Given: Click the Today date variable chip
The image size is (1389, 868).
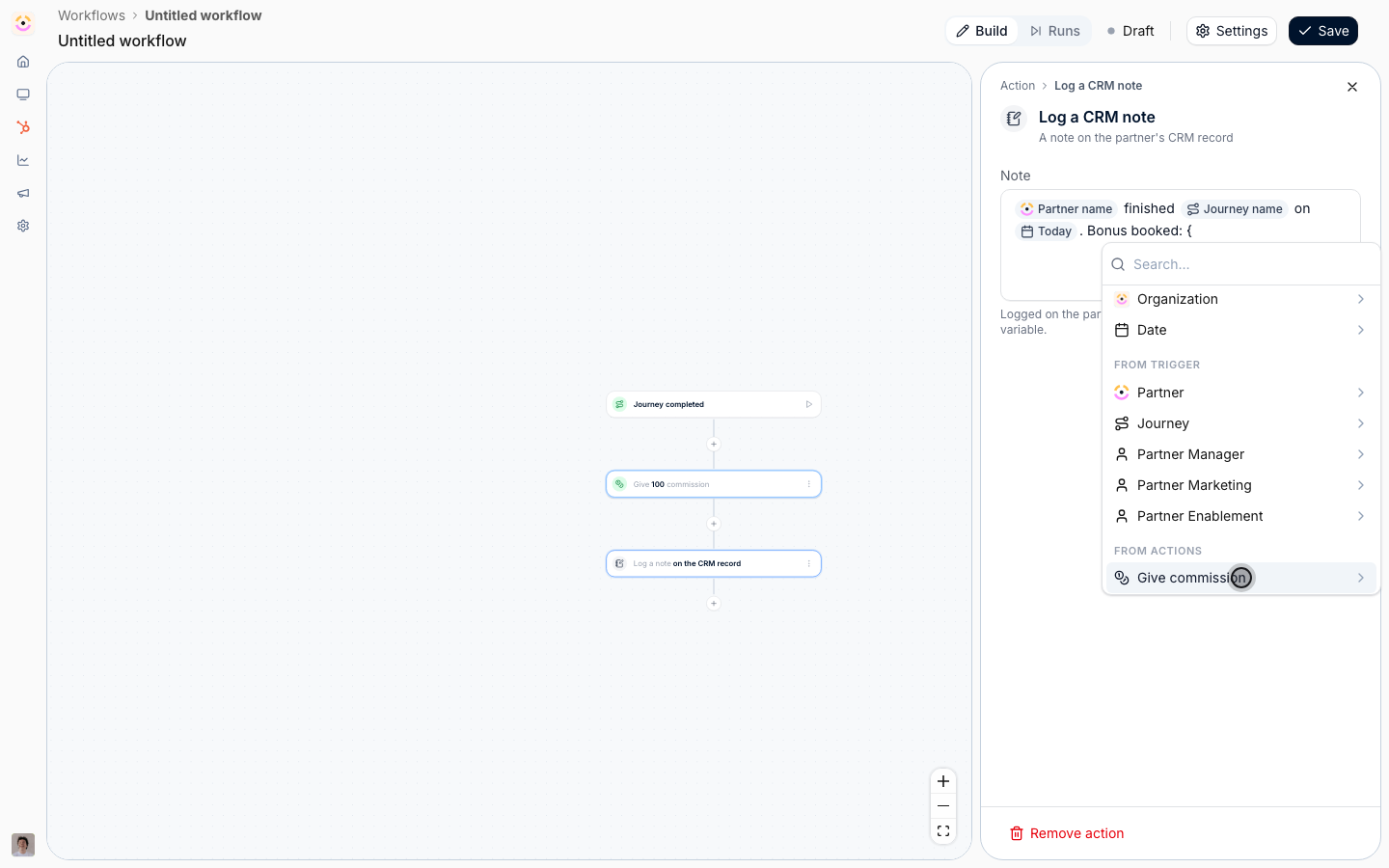Looking at the screenshot, I should click(x=1047, y=231).
